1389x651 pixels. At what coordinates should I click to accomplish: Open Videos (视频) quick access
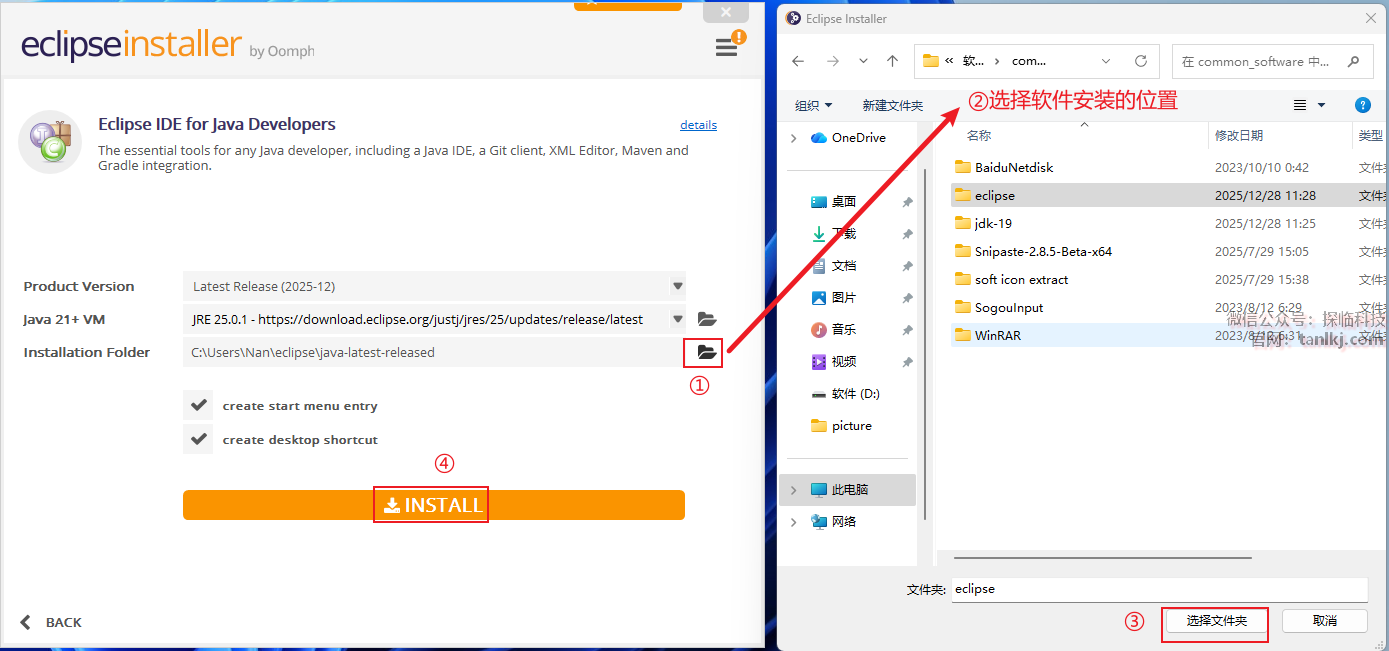[843, 361]
